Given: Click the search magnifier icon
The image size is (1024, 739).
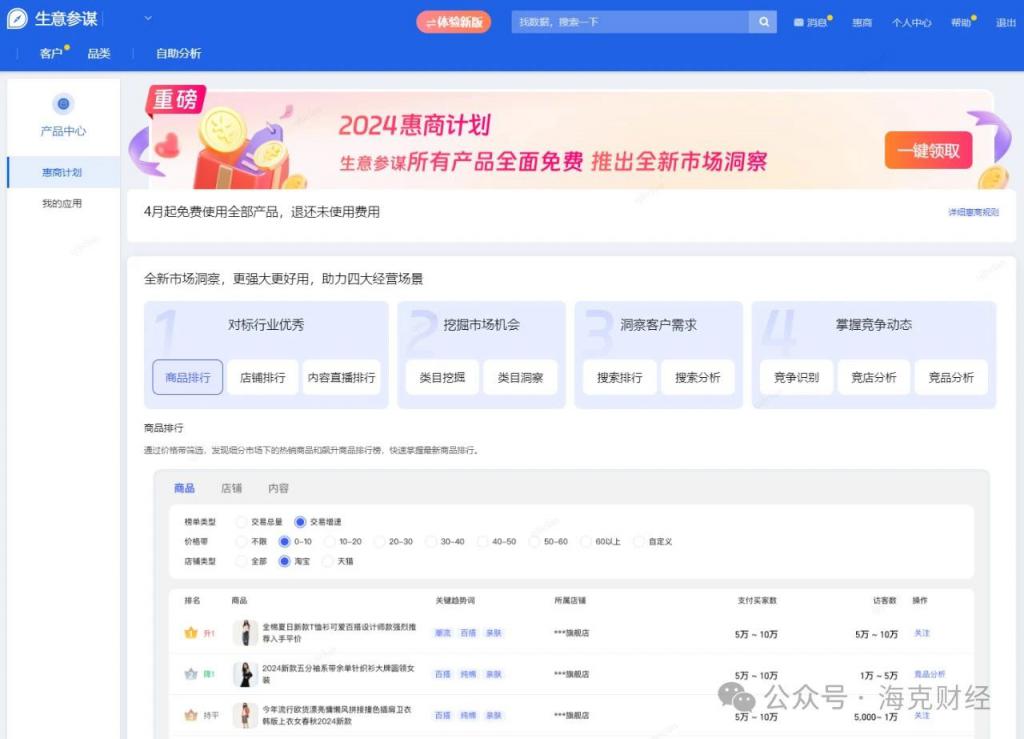Looking at the screenshot, I should point(763,22).
